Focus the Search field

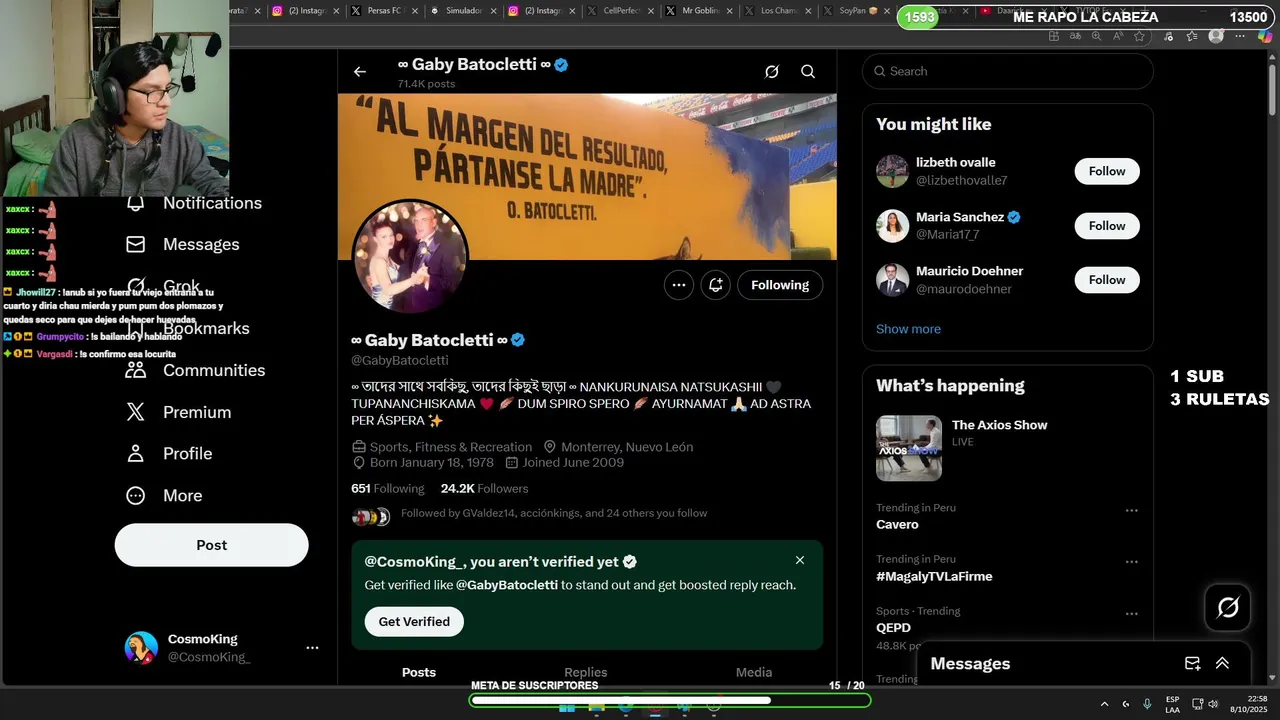(x=1008, y=71)
